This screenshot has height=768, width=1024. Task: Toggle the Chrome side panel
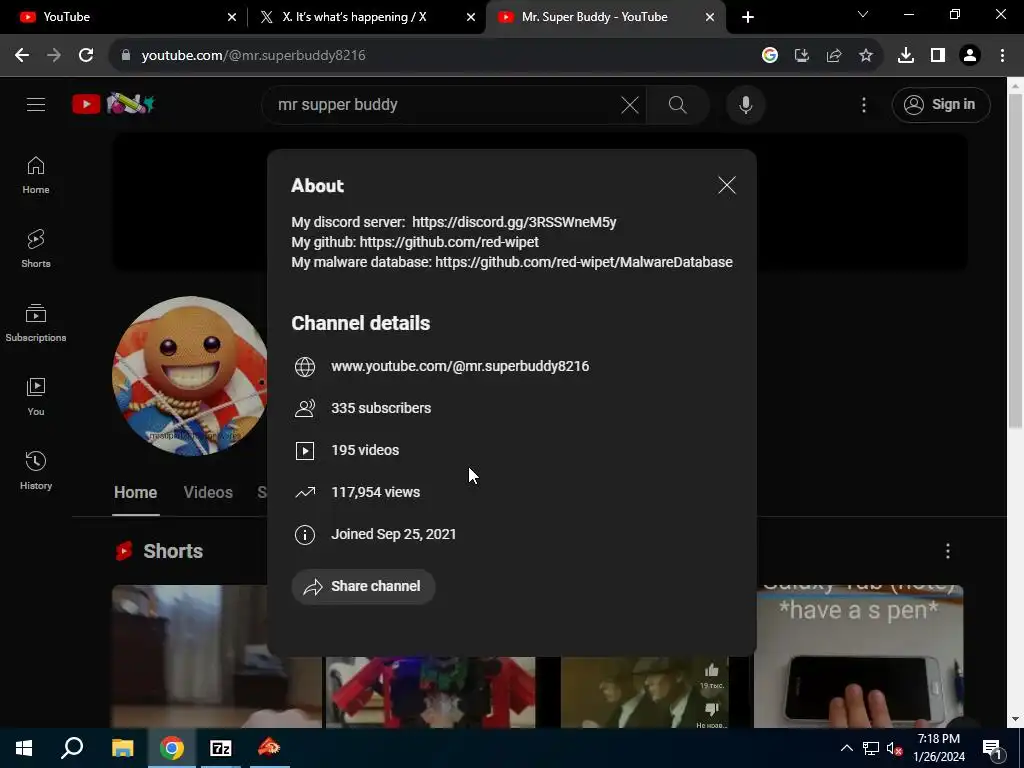click(x=938, y=56)
